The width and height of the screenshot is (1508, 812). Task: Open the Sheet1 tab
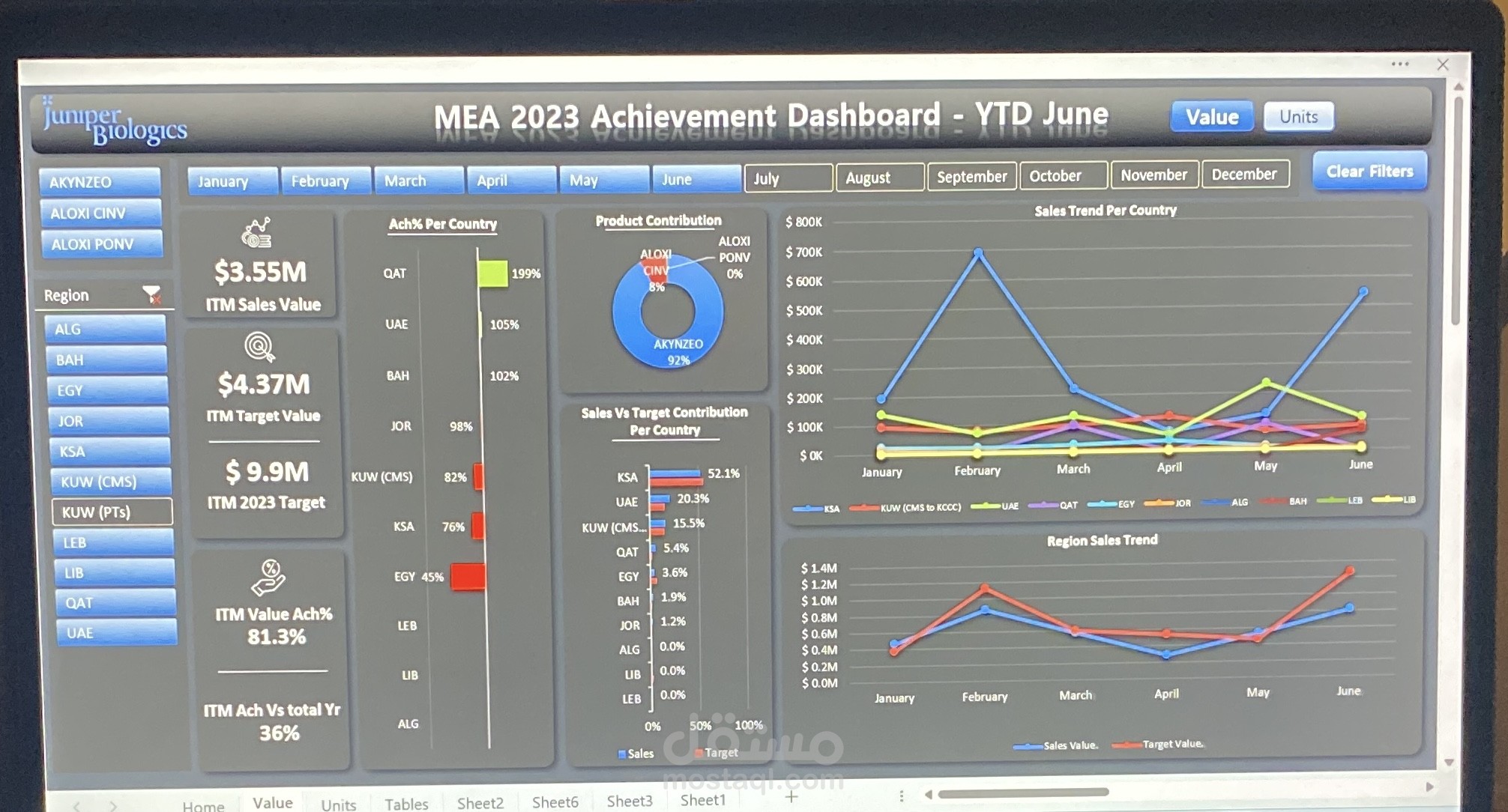pos(703,800)
